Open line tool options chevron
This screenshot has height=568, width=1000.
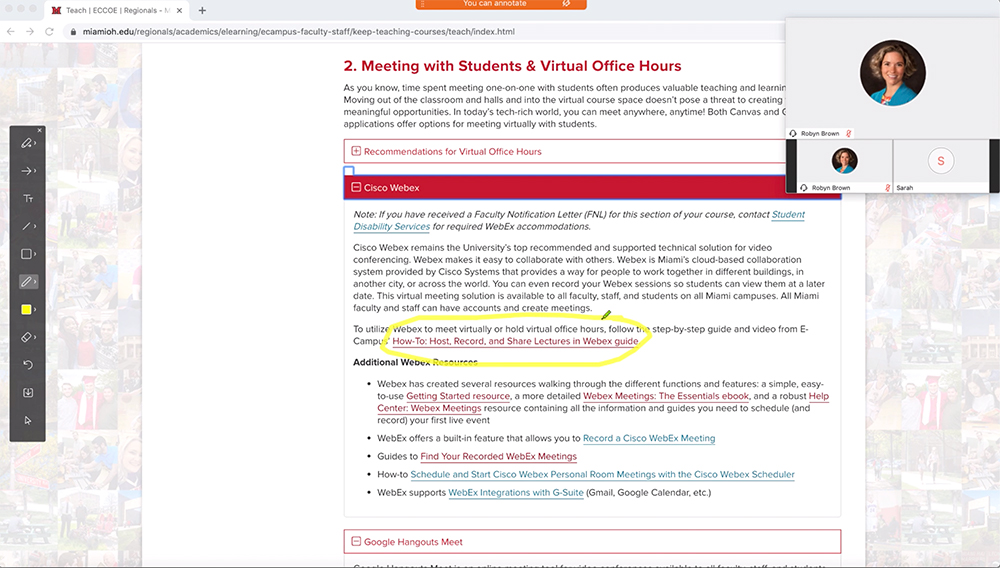[x=35, y=226]
